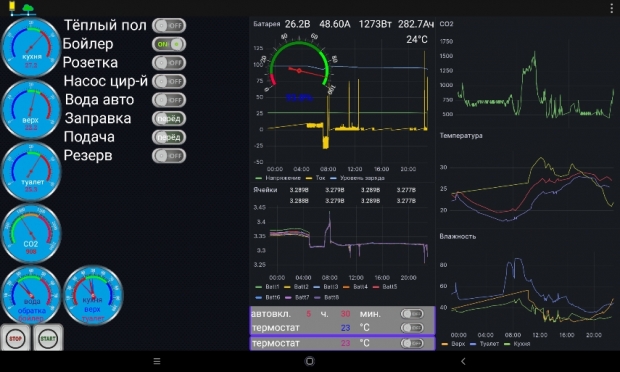Toggle the Насос цир-й switch

169,81
